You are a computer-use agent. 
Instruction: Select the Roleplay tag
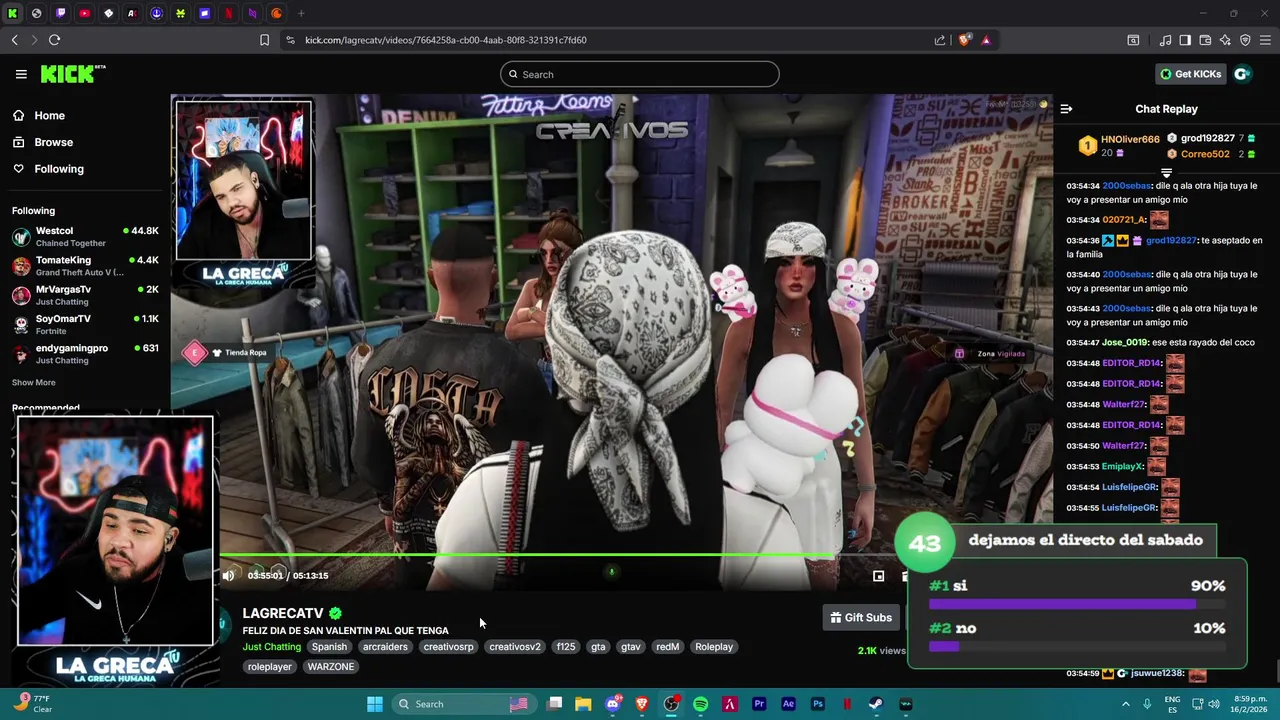point(714,647)
